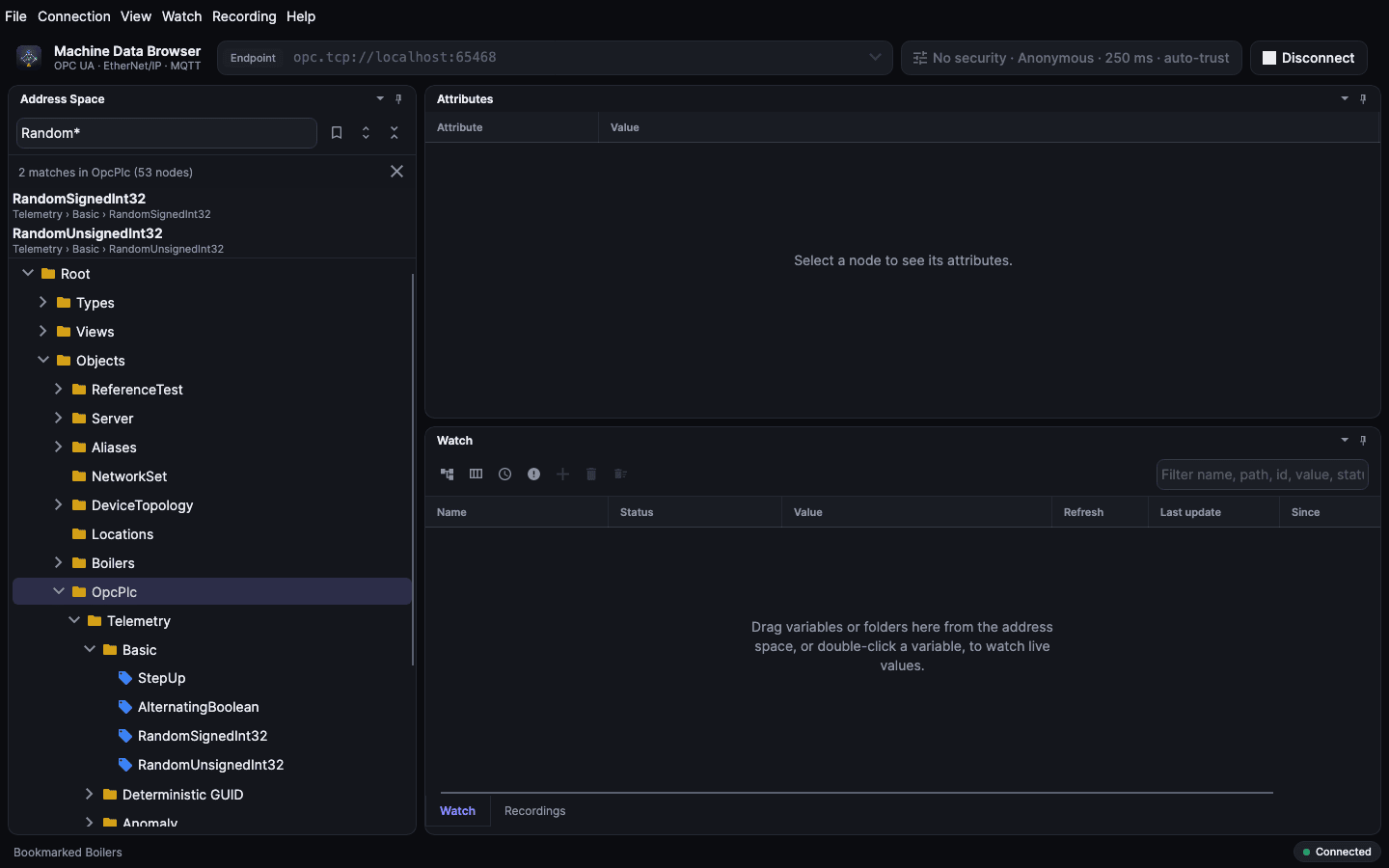The image size is (1389, 868).
Task: Expand the ReferenceTest folder
Action: (x=58, y=389)
